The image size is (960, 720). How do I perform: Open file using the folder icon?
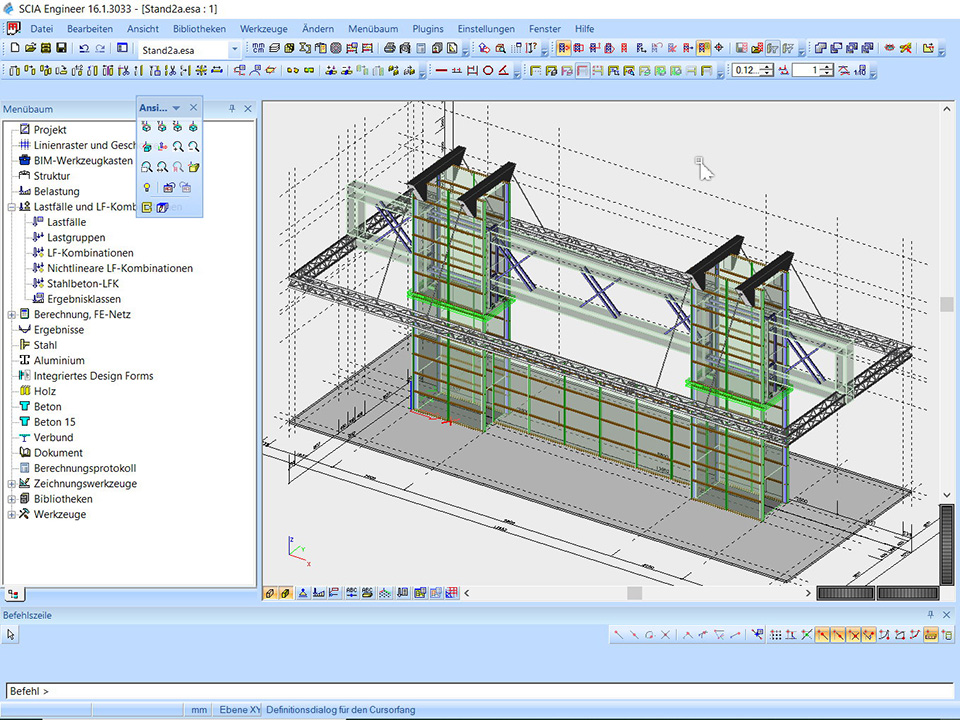[29, 48]
